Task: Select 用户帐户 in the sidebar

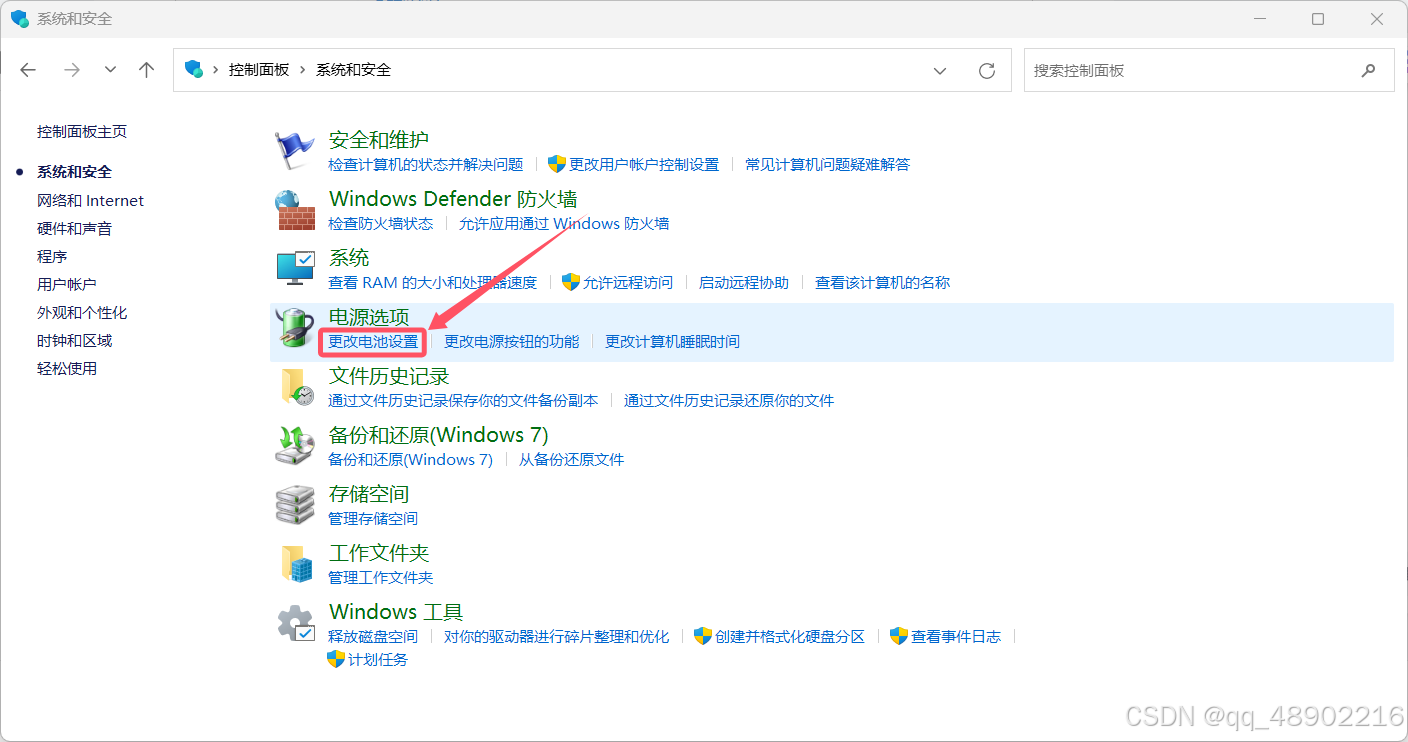Action: (67, 285)
